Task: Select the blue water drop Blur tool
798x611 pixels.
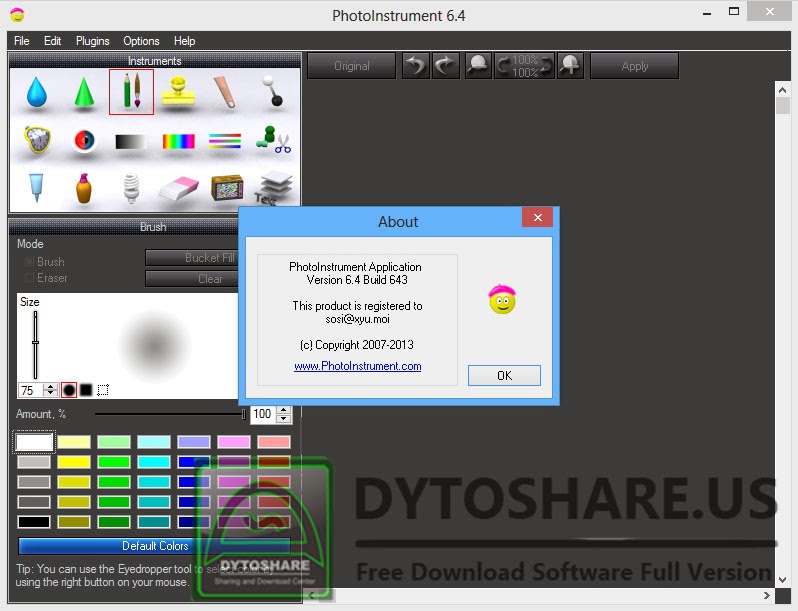Action: coord(37,92)
